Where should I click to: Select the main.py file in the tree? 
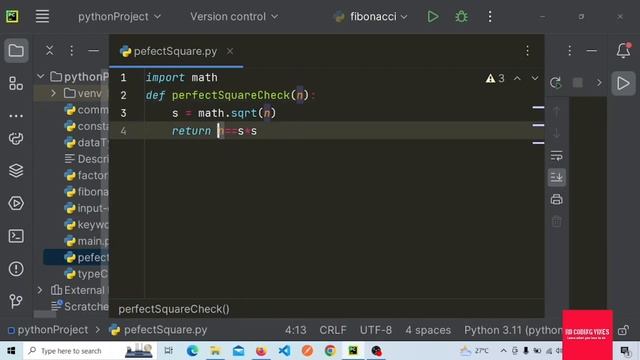[87, 241]
